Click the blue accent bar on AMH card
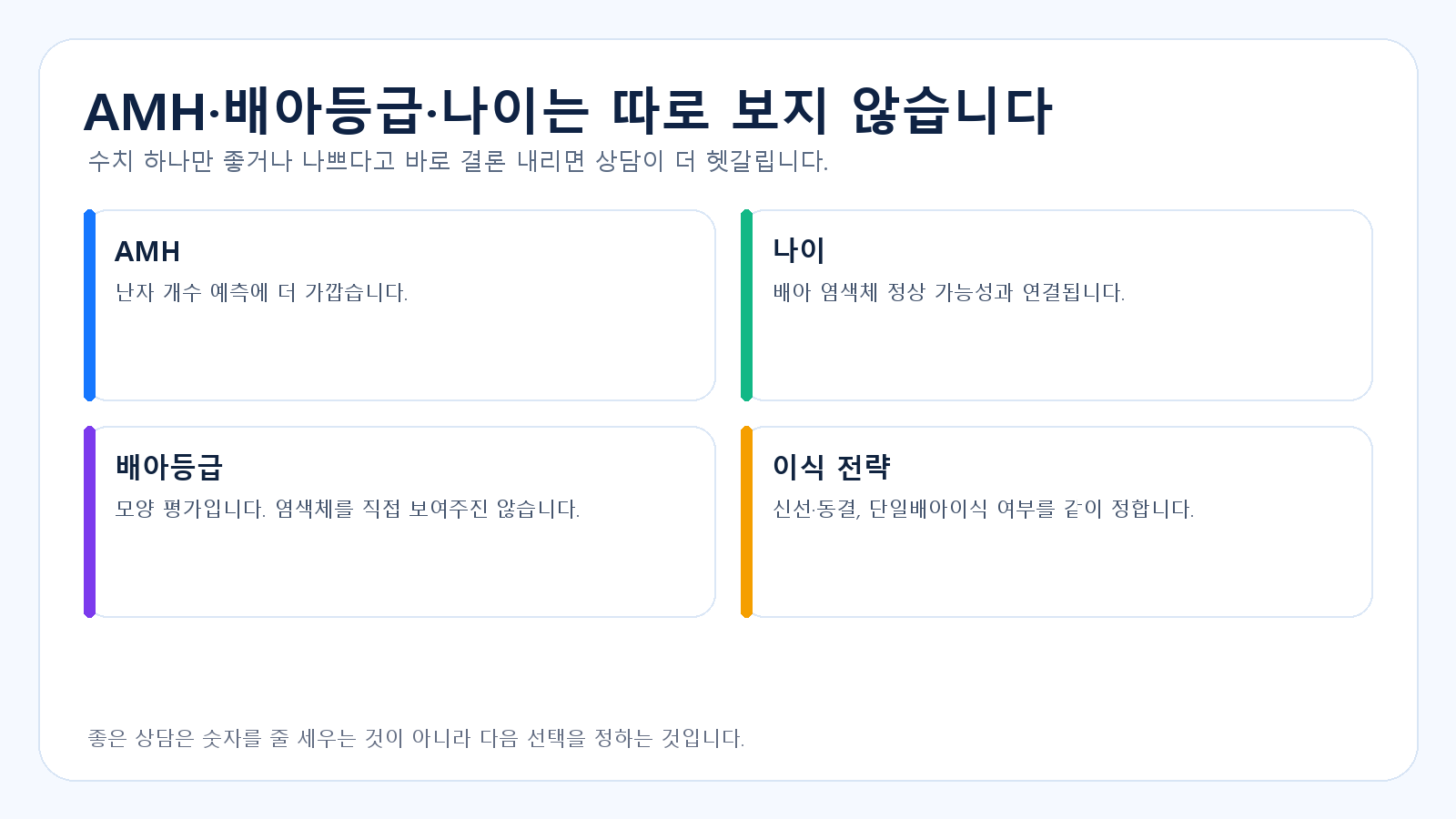The image size is (1456, 819). click(89, 305)
